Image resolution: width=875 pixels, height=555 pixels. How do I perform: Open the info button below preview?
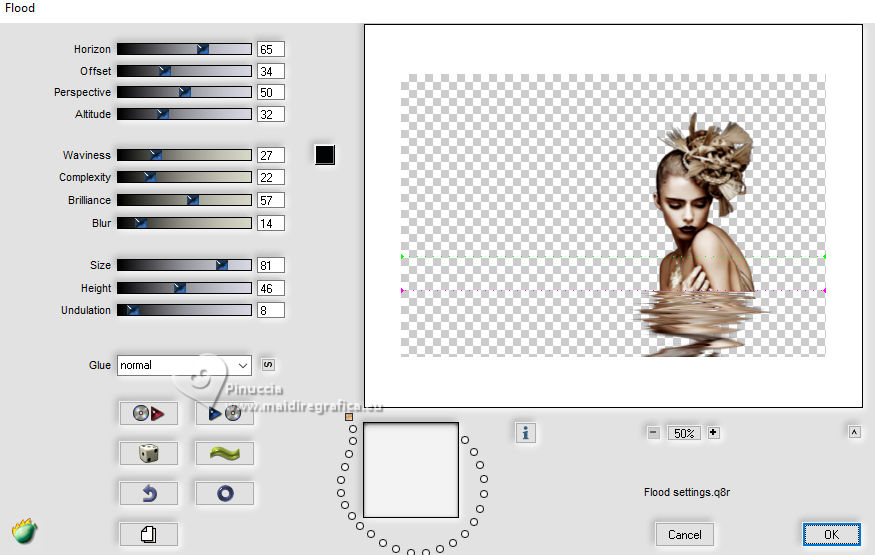click(526, 432)
